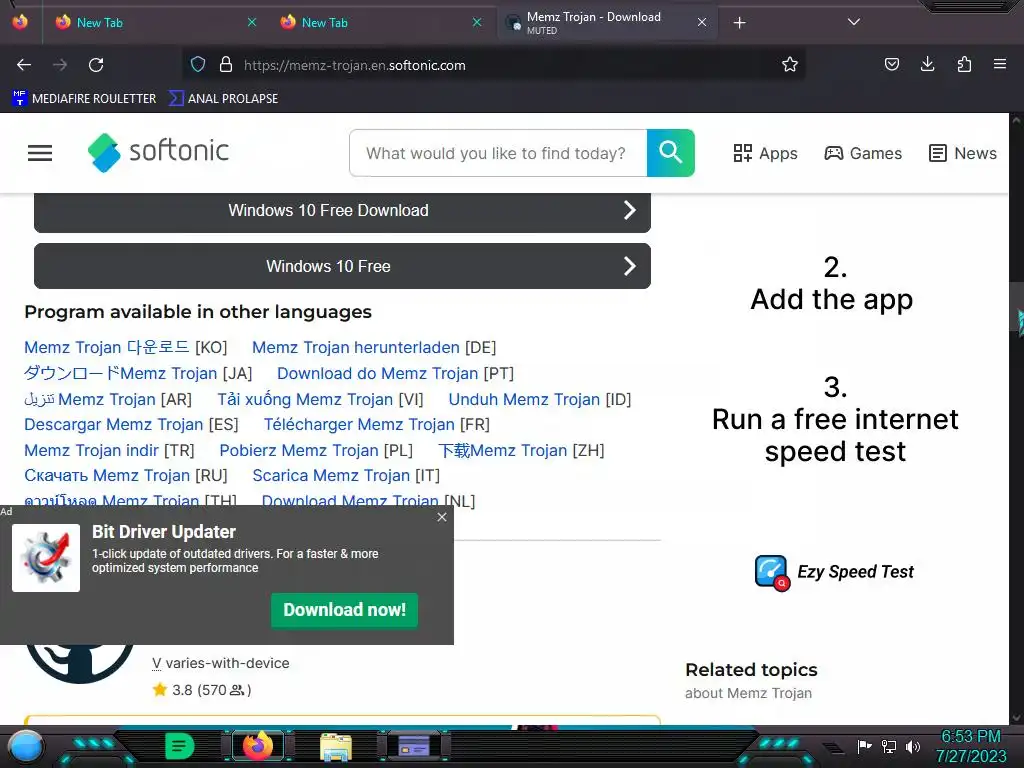1024x768 pixels.
Task: Open Scarica Memz Trojan link
Action: 331,475
